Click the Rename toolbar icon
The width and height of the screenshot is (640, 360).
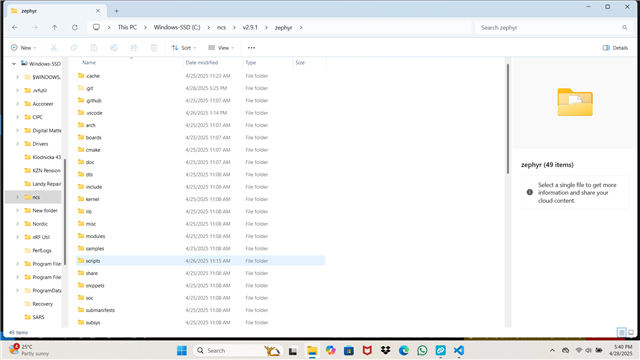pos(114,48)
